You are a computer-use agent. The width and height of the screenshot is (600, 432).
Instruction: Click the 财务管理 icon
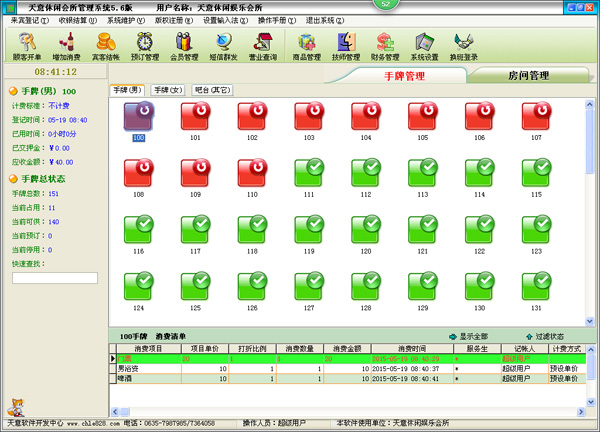(385, 46)
